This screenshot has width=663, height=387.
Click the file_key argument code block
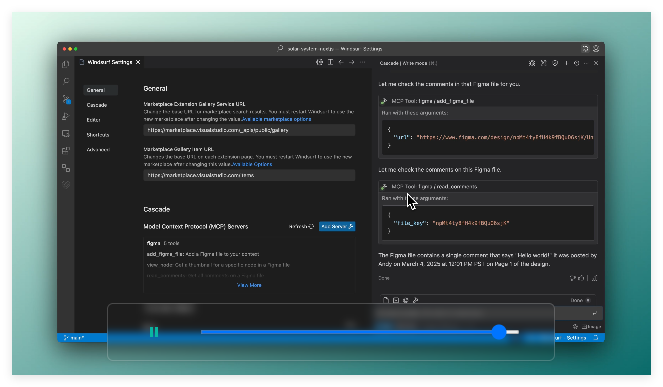pyautogui.click(x=488, y=223)
